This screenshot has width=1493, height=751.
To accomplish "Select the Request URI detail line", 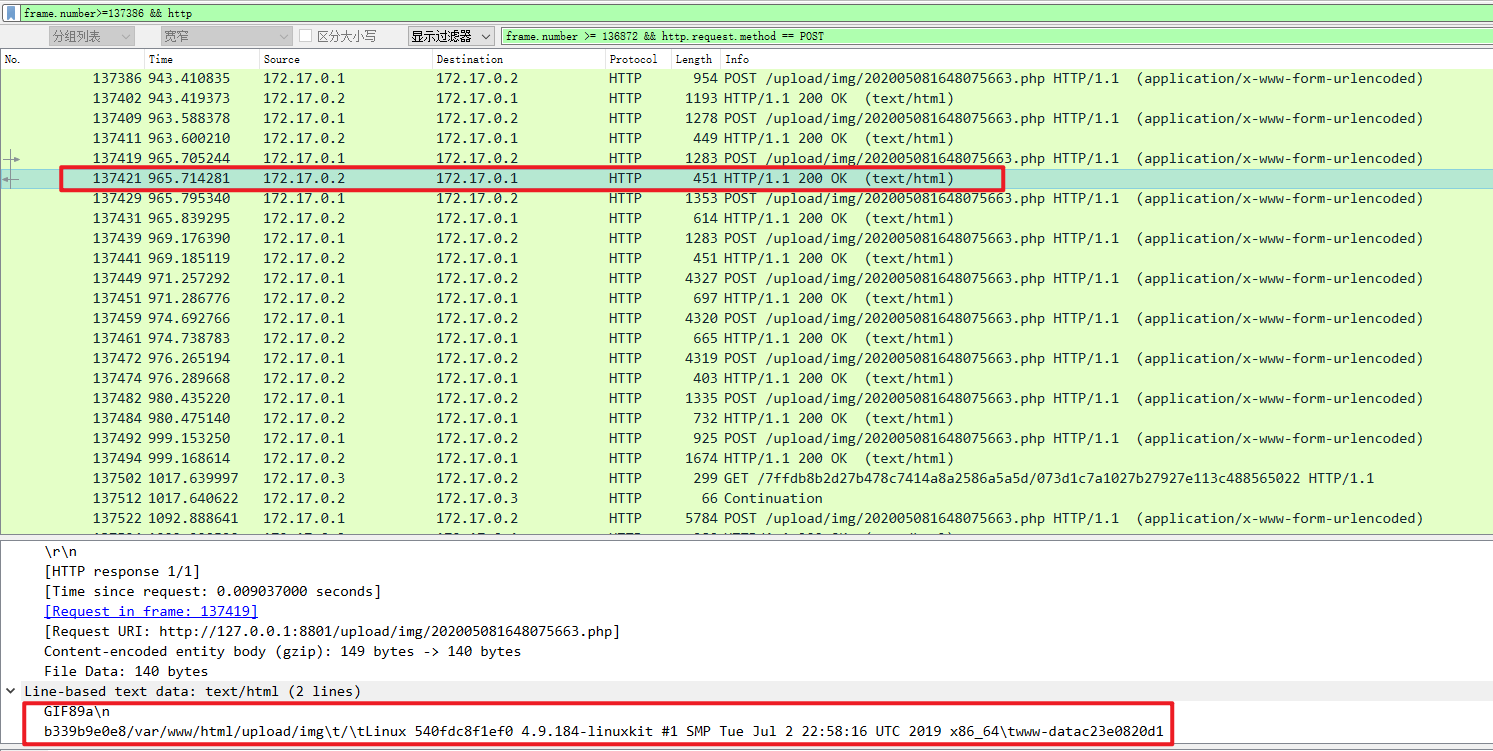I will [x=331, y=631].
